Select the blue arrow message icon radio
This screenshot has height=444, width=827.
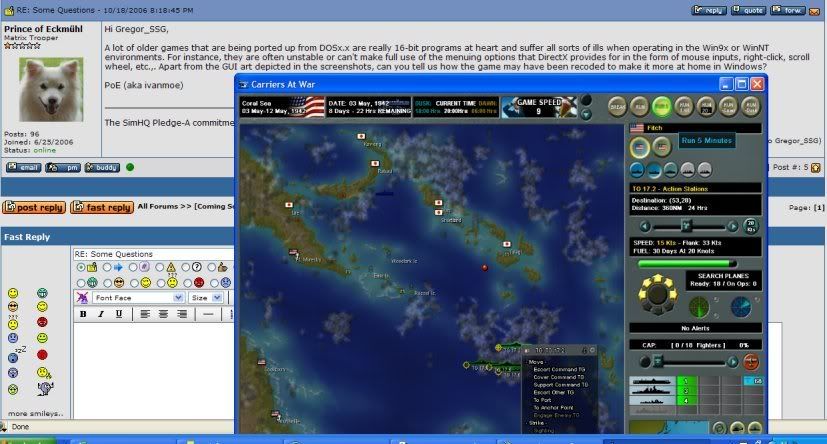click(106, 268)
